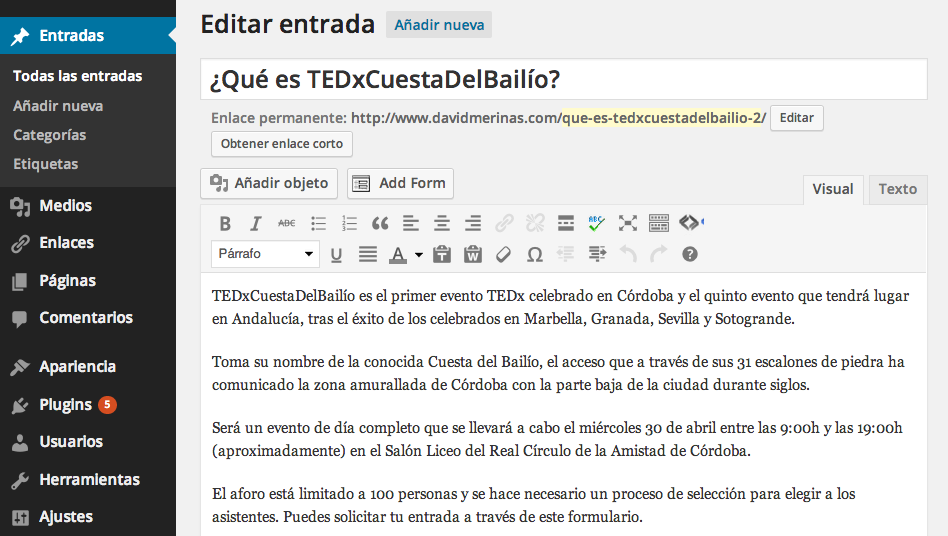Justify the paragraph text
This screenshot has height=536, width=948.
click(368, 254)
